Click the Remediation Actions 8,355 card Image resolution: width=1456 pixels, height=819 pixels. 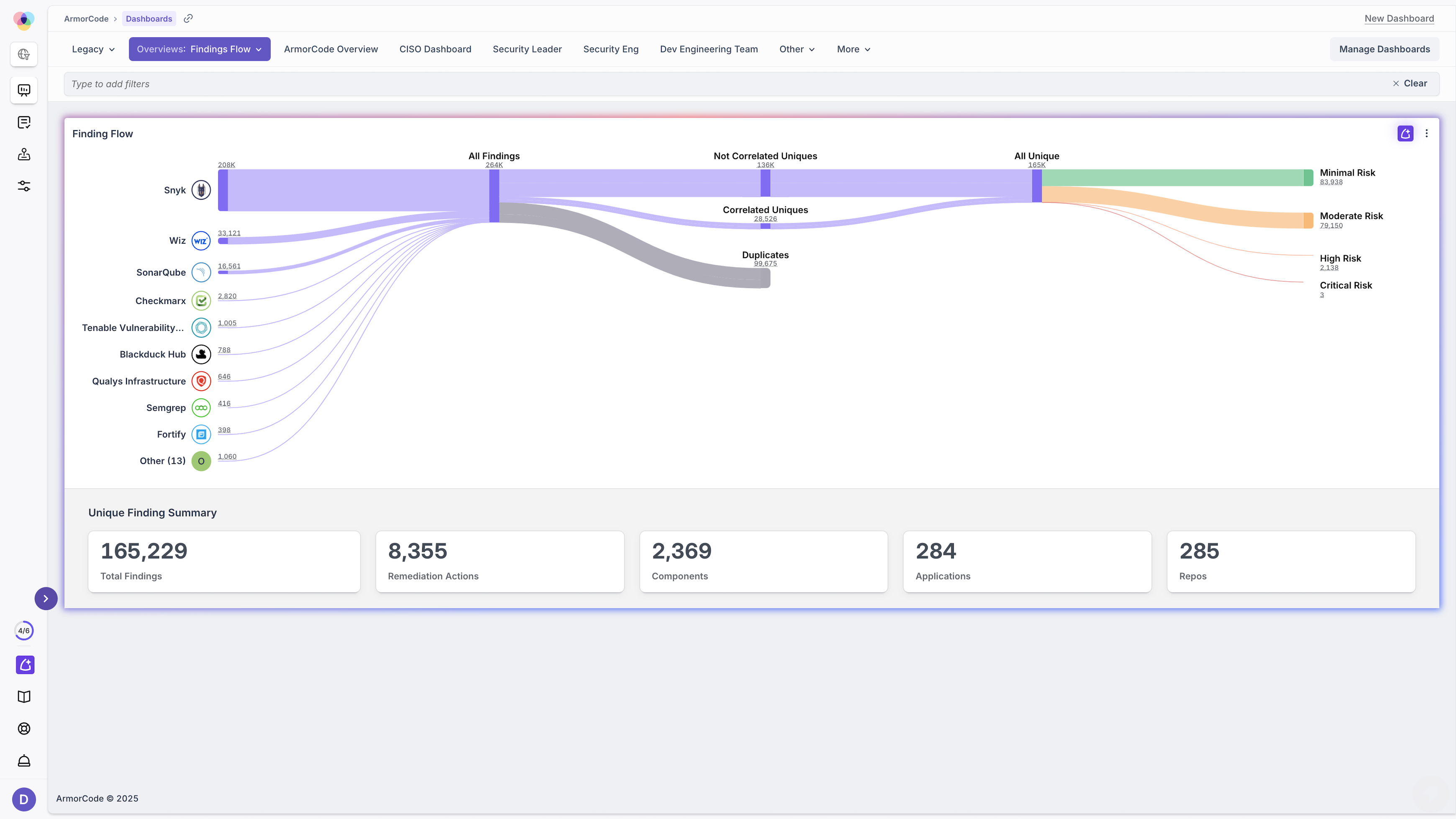click(500, 561)
